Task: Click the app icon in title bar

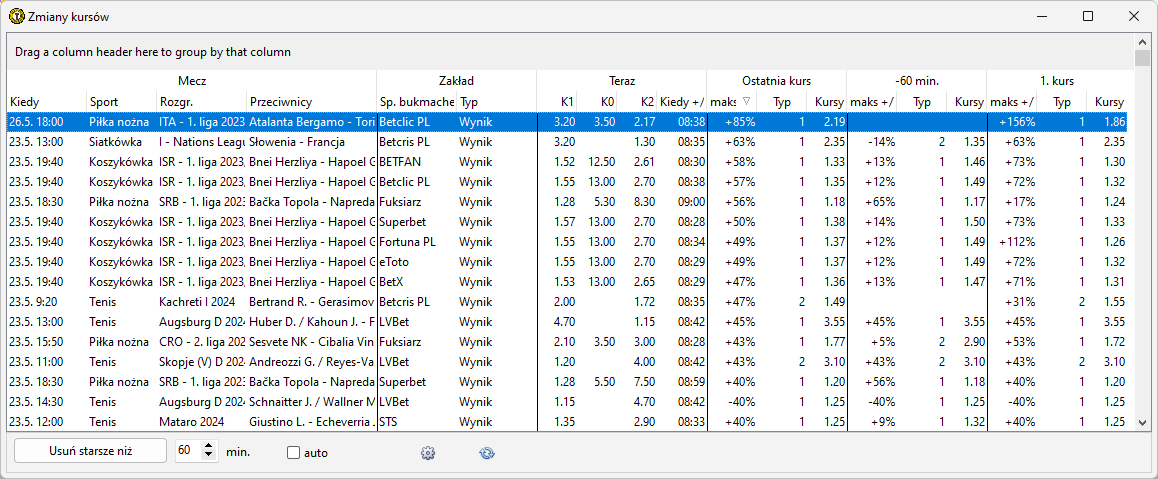Action: click(16, 17)
